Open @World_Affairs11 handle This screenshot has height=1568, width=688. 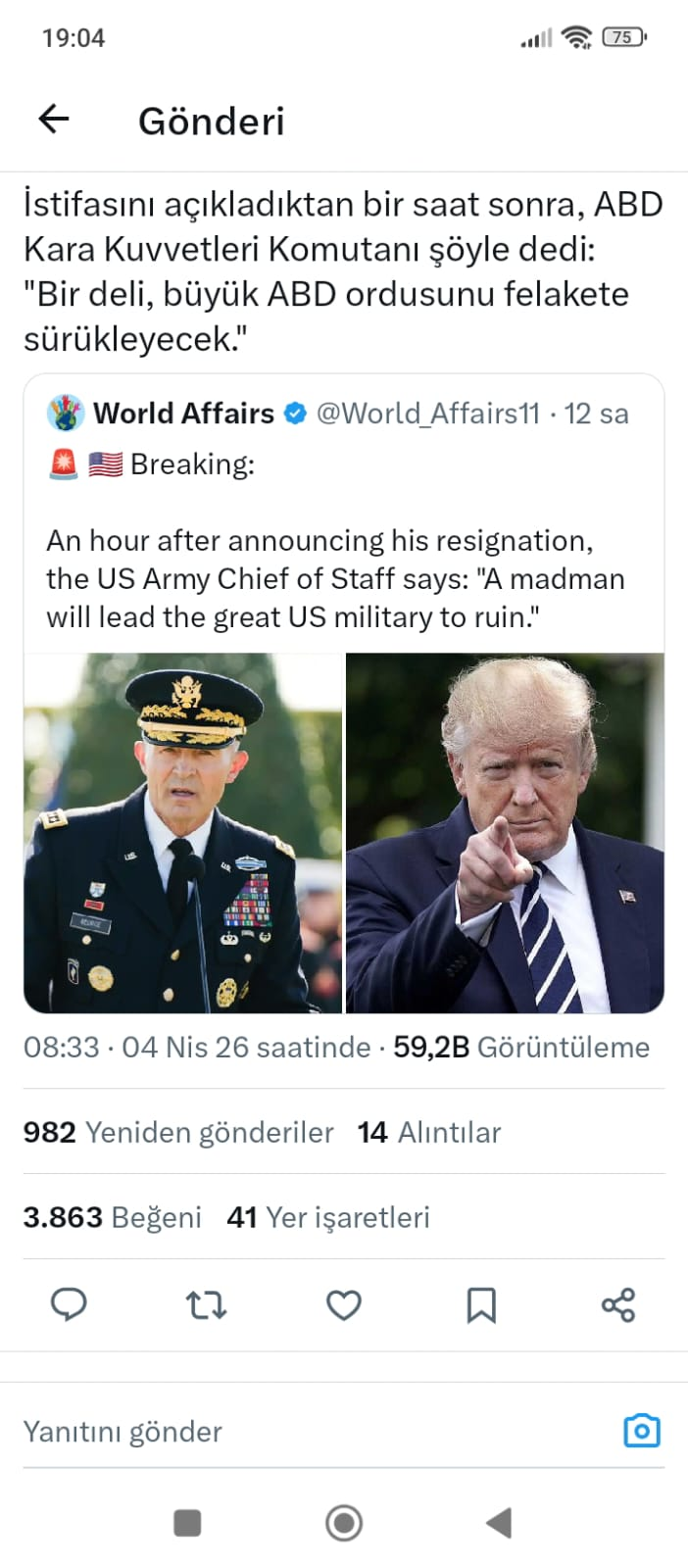pyautogui.click(x=428, y=414)
